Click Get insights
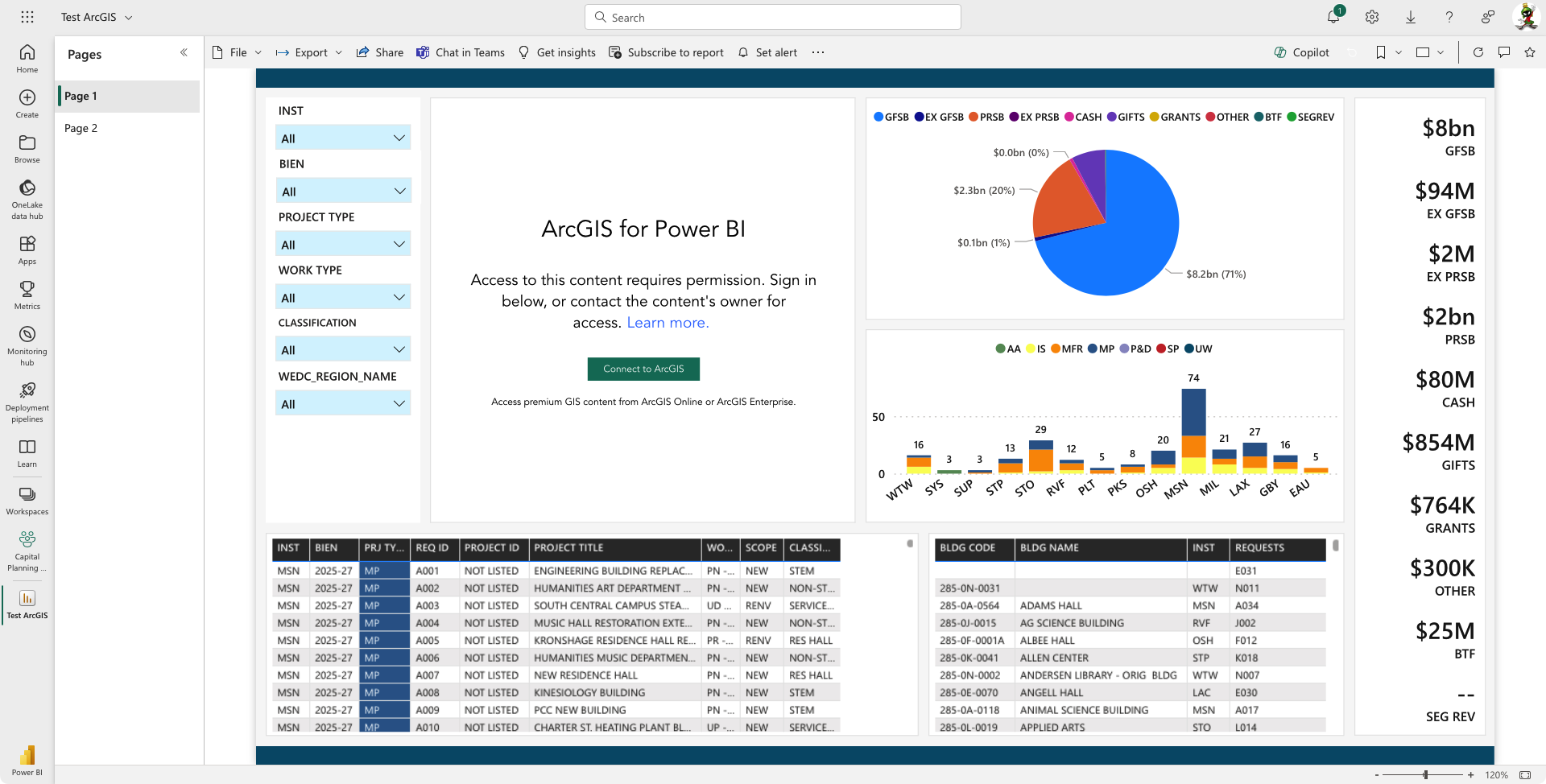Viewport: 1546px width, 784px height. point(557,52)
